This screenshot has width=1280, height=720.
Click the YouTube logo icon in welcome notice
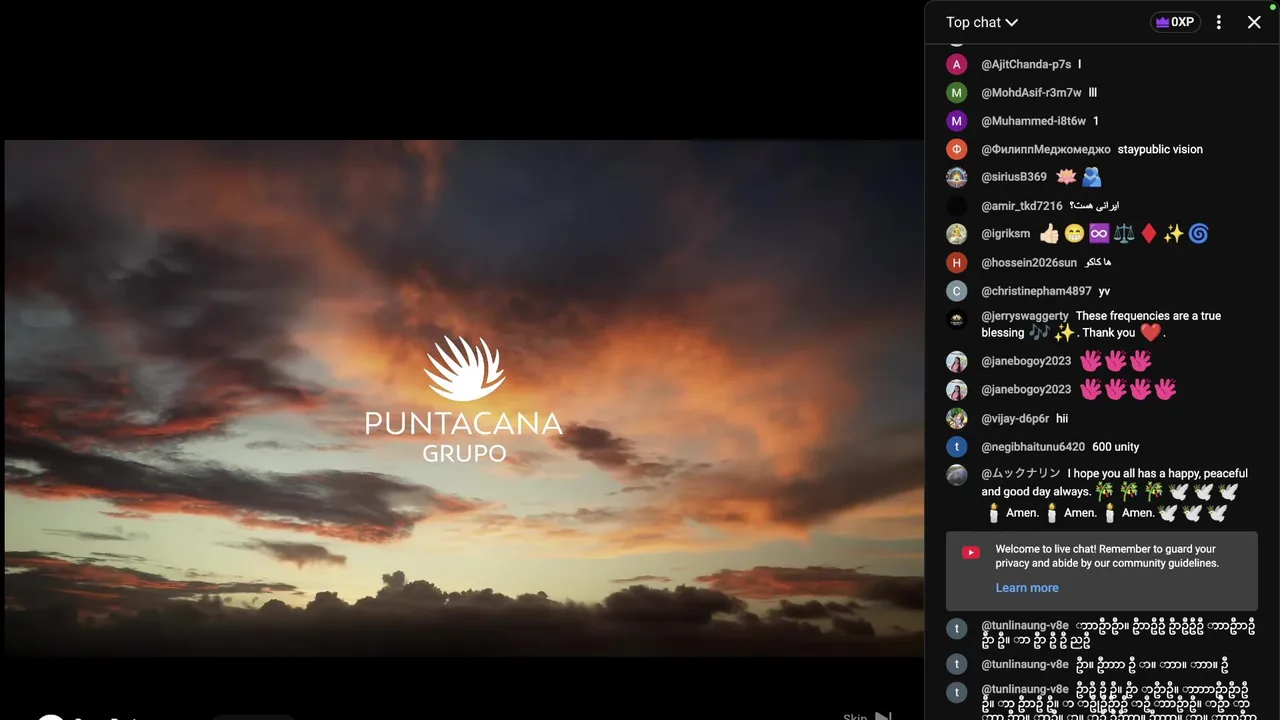(x=971, y=552)
